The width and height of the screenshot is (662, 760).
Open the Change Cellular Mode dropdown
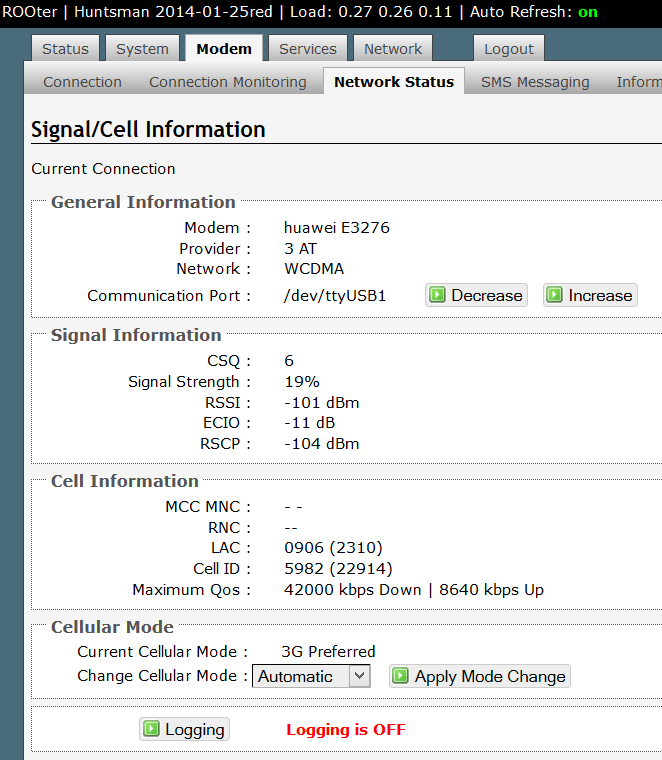click(x=311, y=676)
